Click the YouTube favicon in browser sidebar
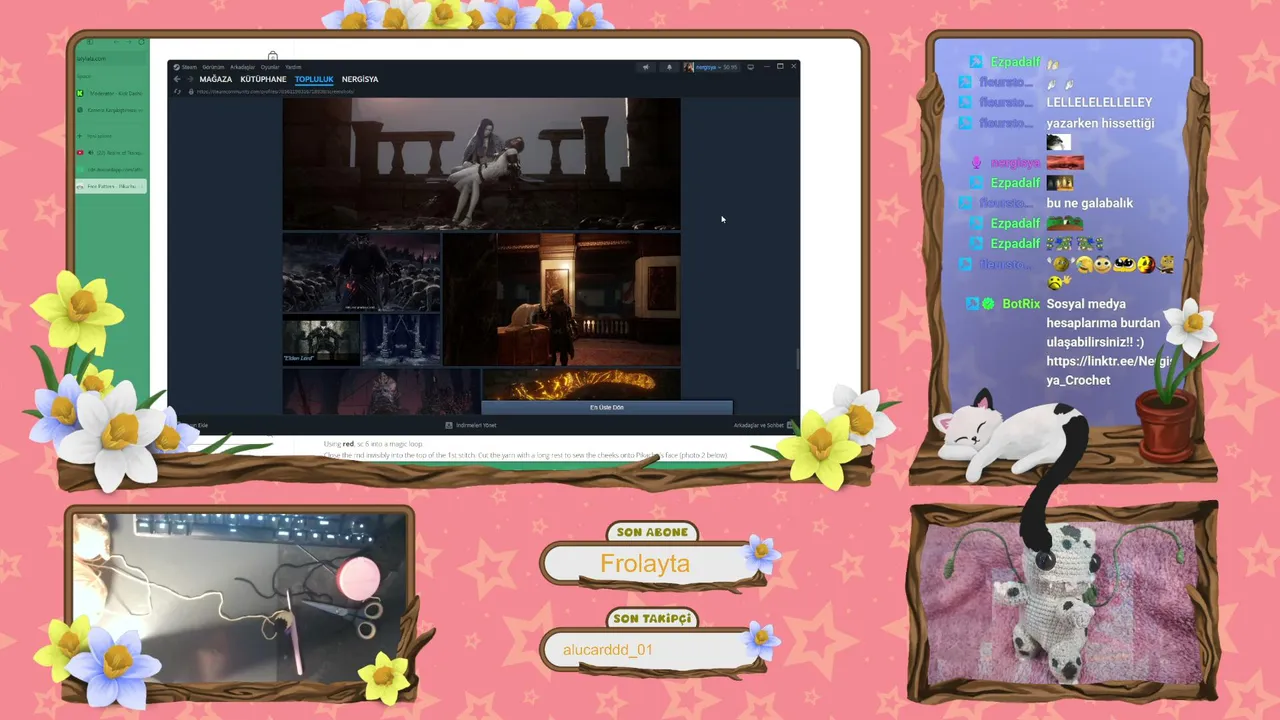Image resolution: width=1280 pixels, height=720 pixels. point(80,152)
